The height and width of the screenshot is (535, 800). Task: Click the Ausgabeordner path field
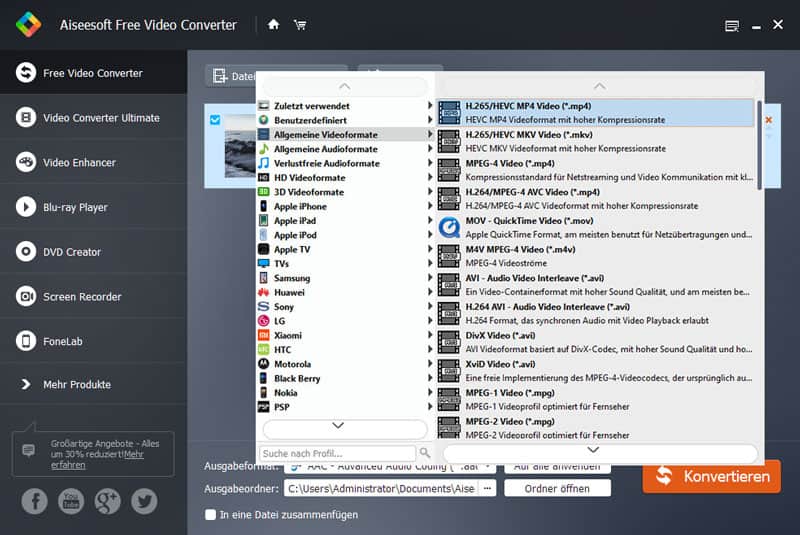[x=382, y=488]
